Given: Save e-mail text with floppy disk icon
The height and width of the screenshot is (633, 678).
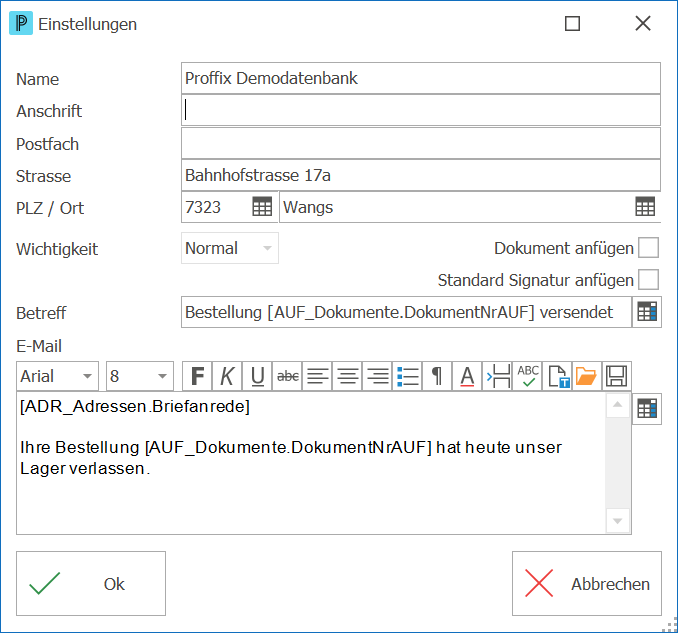Looking at the screenshot, I should [617, 376].
